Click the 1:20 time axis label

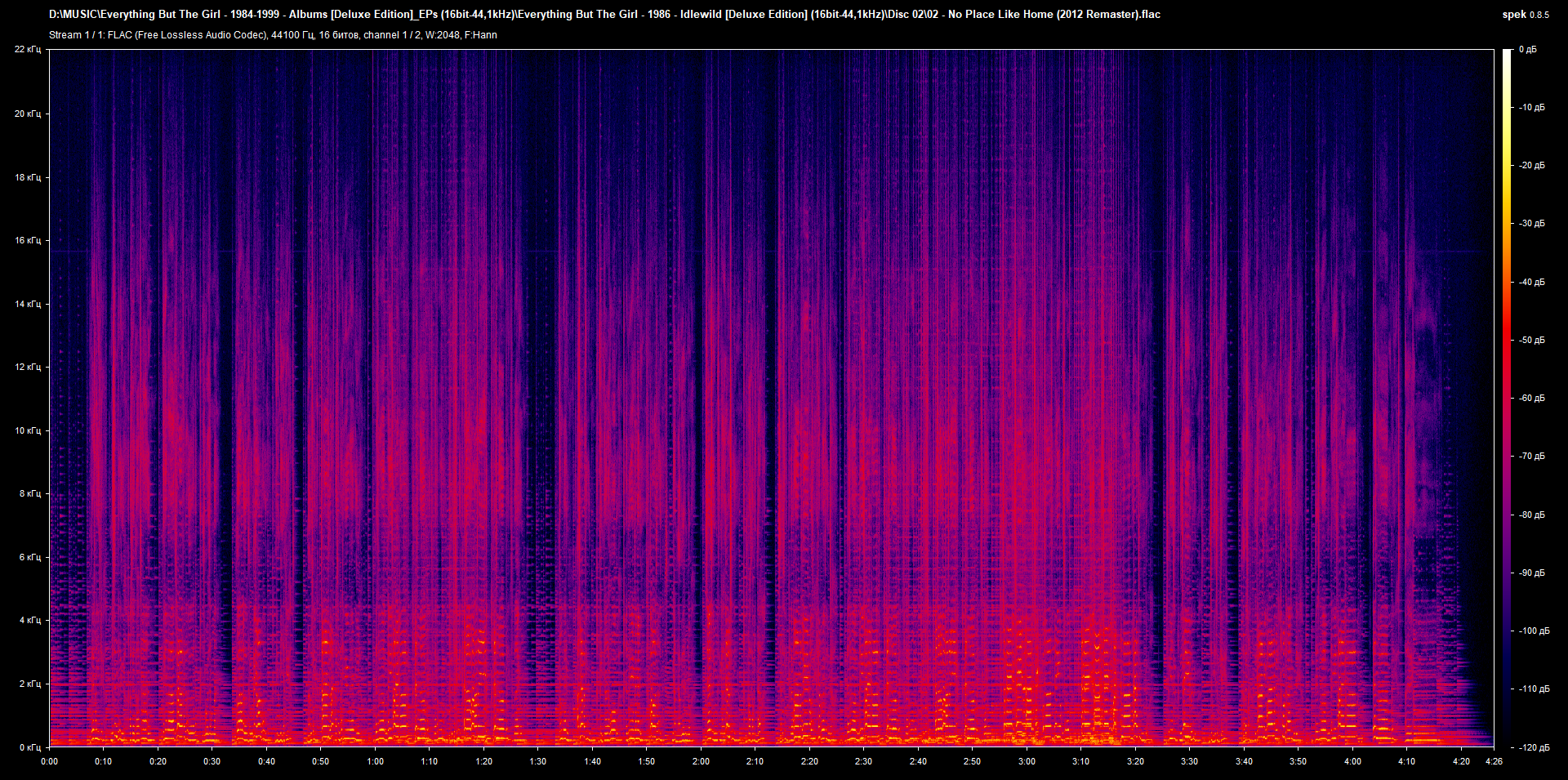[x=484, y=761]
